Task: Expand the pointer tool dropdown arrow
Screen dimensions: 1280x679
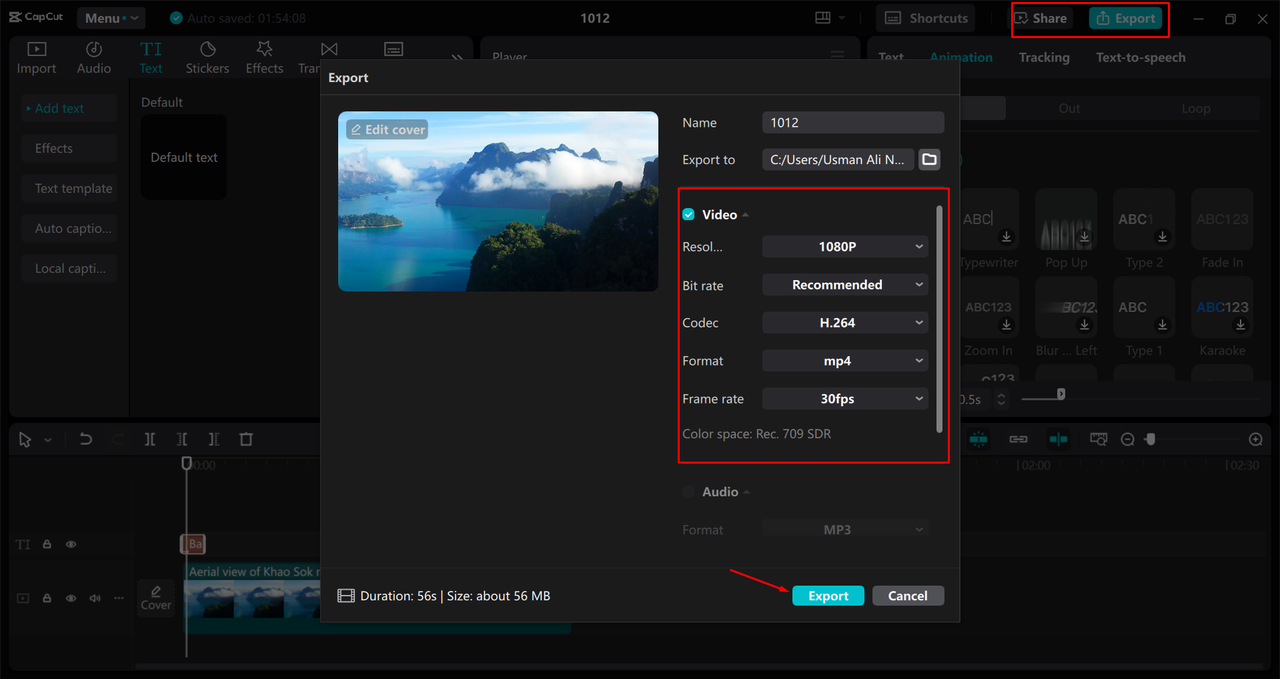Action: (x=47, y=440)
